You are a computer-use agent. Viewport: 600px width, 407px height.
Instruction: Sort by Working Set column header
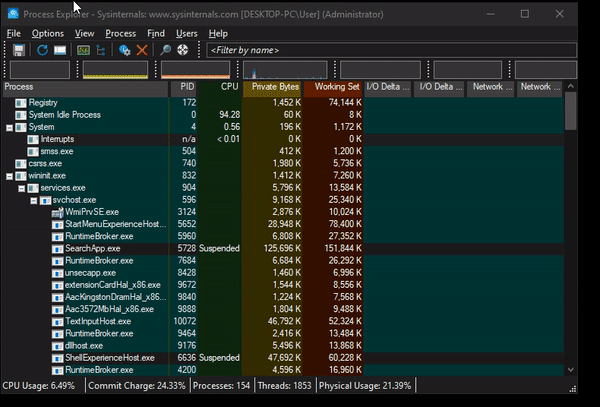tap(333, 87)
